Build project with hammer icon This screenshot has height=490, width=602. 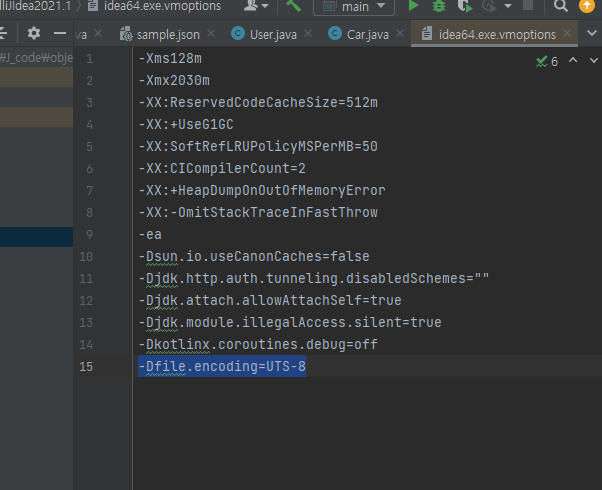293,6
